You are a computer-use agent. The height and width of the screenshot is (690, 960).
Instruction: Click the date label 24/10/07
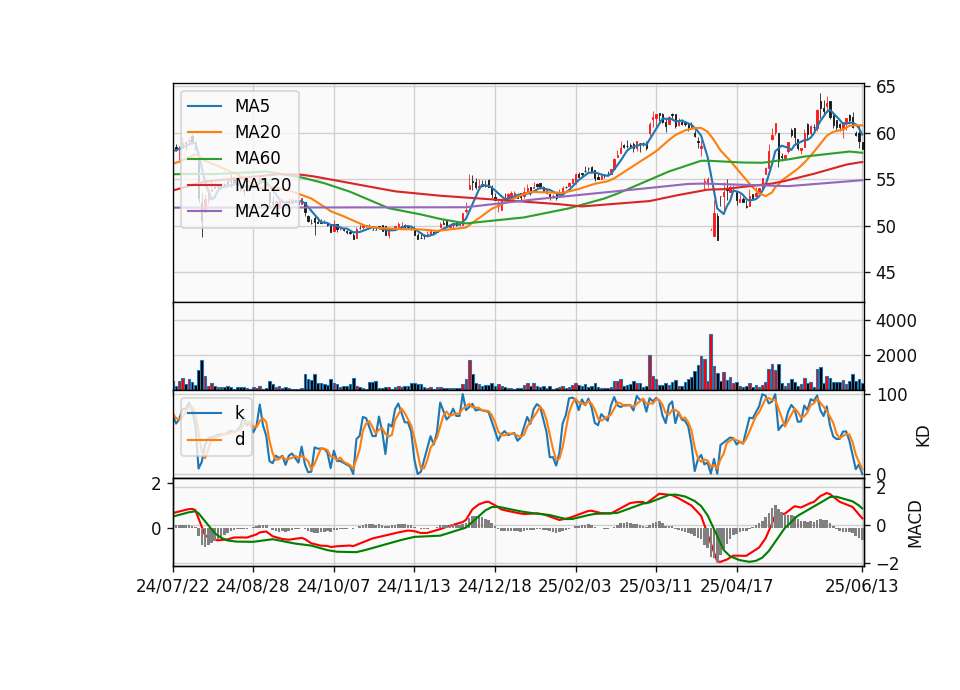pos(334,586)
